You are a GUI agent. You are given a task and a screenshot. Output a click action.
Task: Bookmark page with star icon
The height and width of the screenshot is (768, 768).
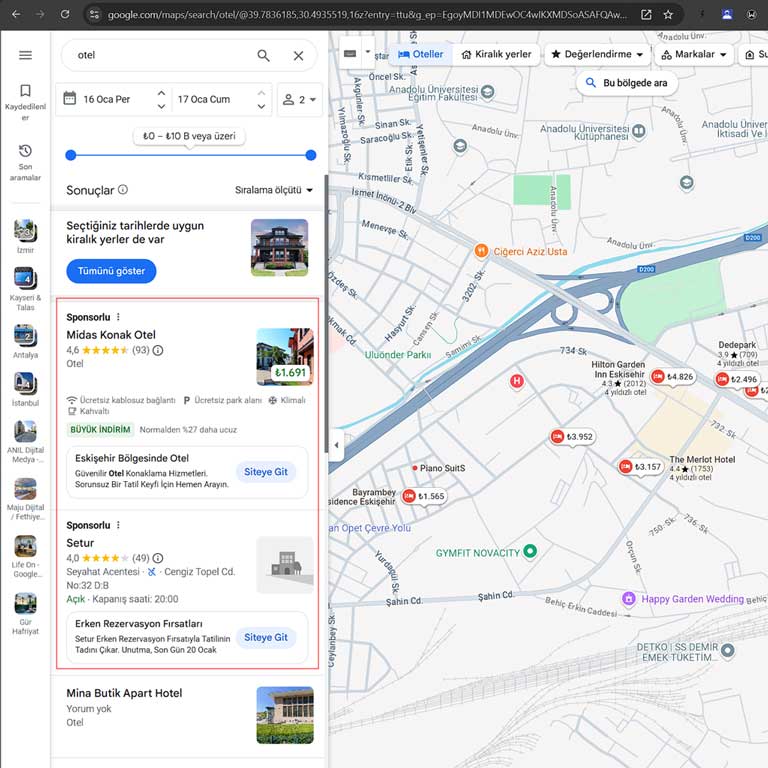pyautogui.click(x=668, y=15)
